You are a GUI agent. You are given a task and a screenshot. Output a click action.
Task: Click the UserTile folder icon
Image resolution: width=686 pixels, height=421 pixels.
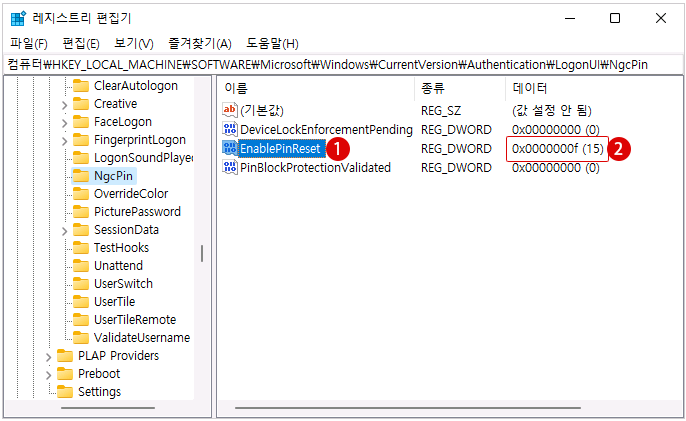click(x=81, y=301)
